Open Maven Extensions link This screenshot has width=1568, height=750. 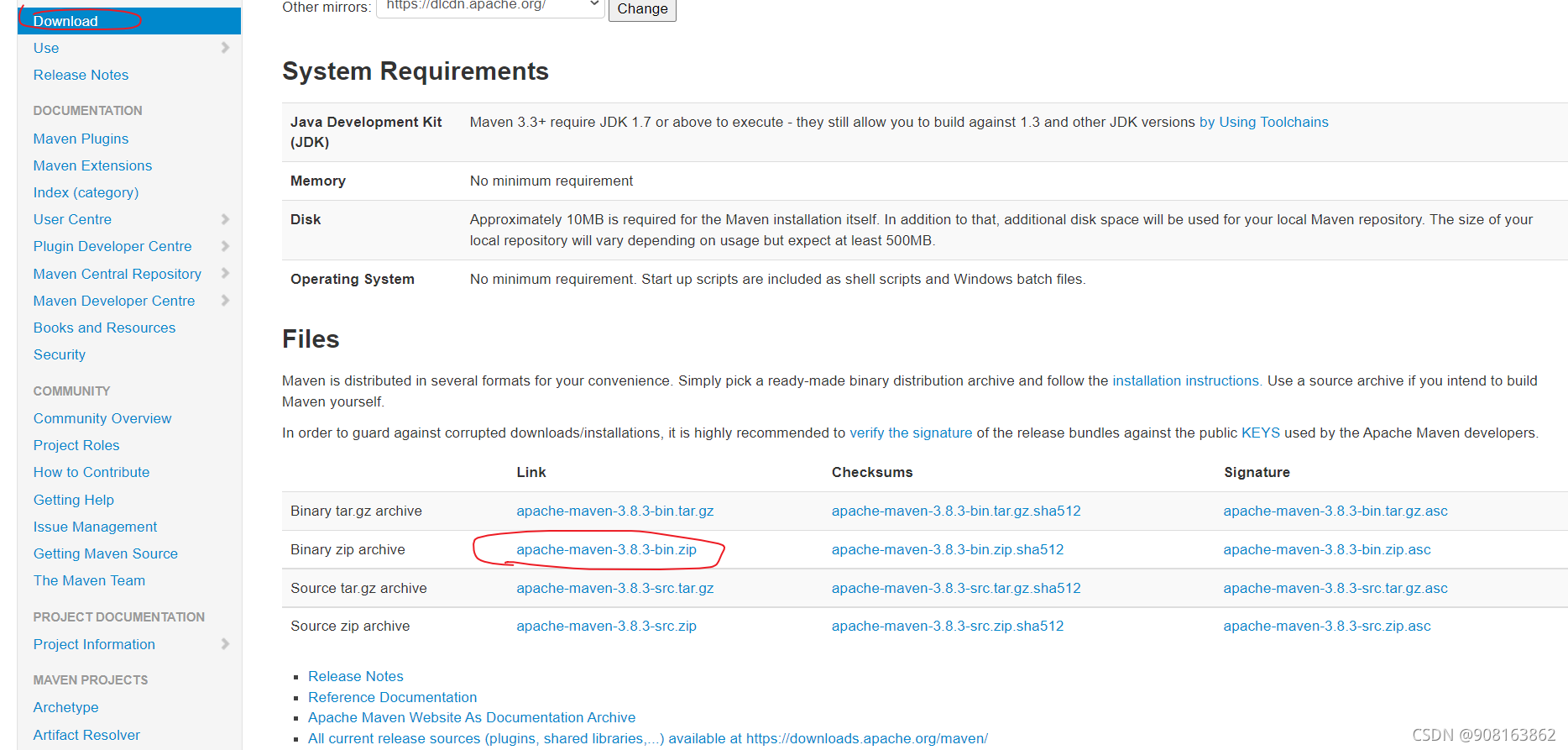point(92,165)
